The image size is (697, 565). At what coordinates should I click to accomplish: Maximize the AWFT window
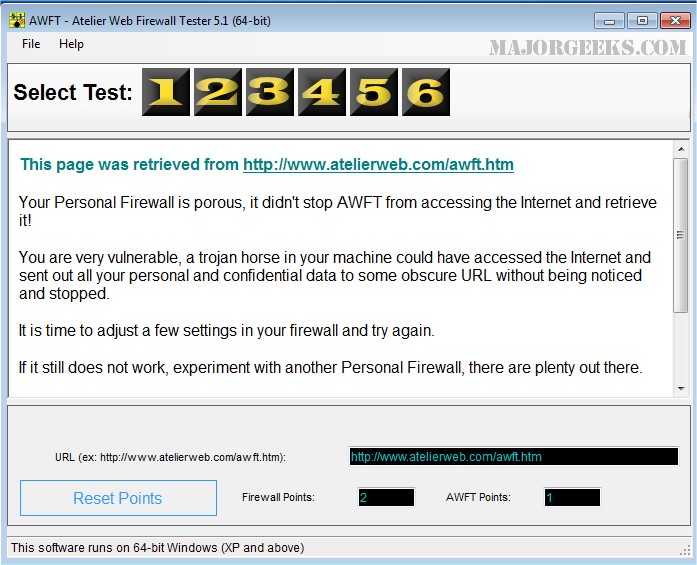[x=642, y=21]
